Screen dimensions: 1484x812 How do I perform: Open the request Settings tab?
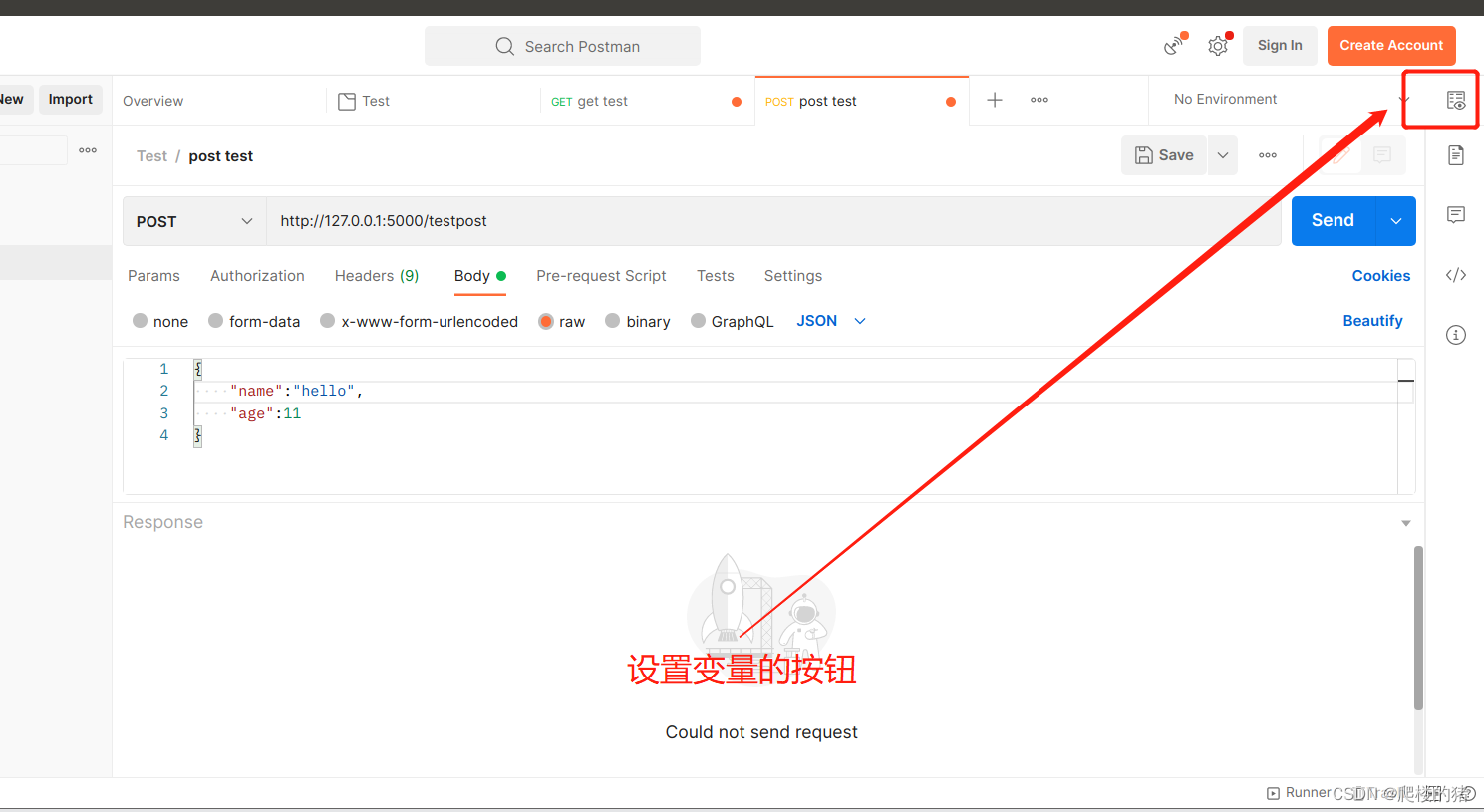tap(793, 276)
